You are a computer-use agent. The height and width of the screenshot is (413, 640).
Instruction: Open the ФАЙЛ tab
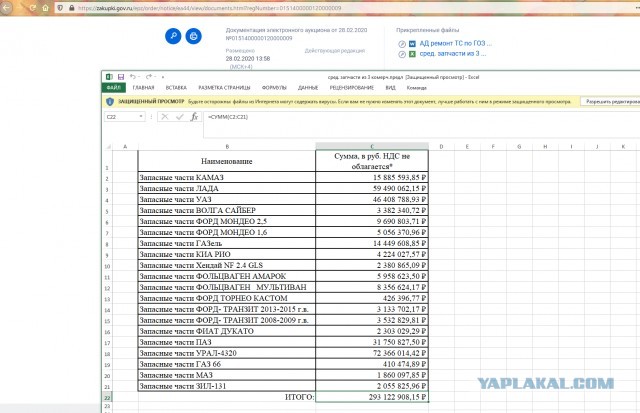pos(113,88)
